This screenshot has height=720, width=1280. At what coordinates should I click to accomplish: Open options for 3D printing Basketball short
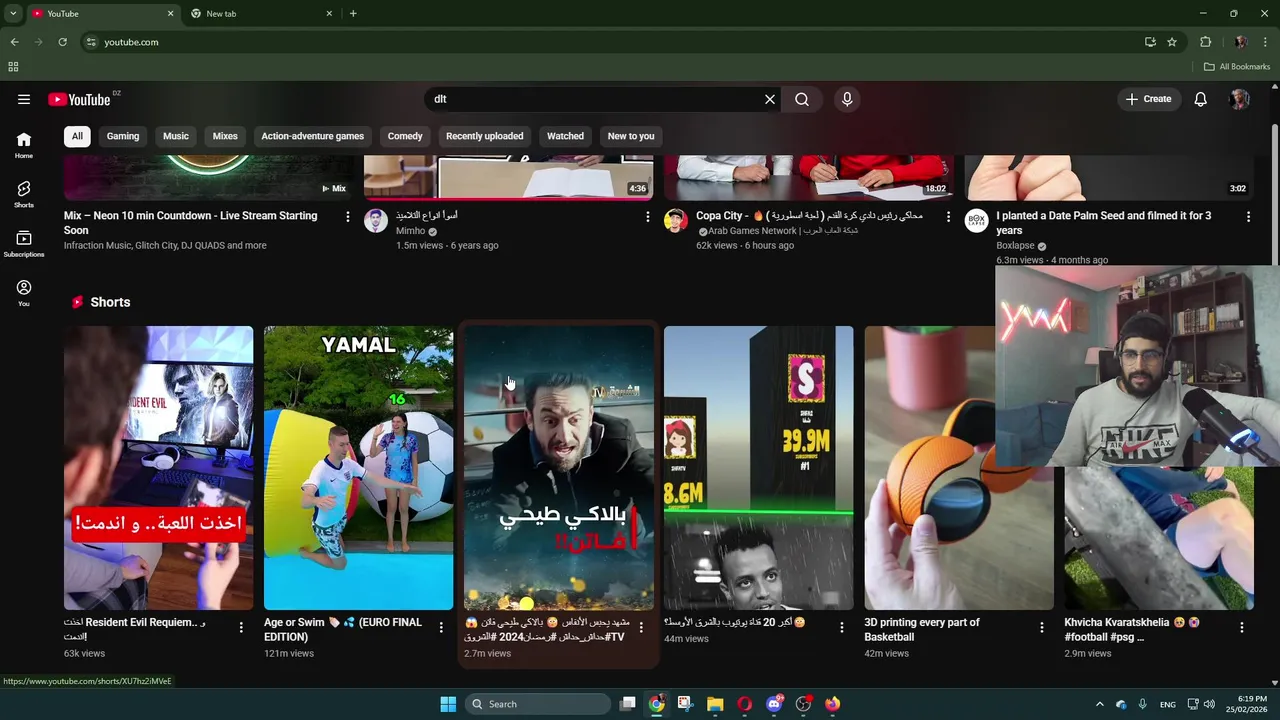[x=1041, y=628]
